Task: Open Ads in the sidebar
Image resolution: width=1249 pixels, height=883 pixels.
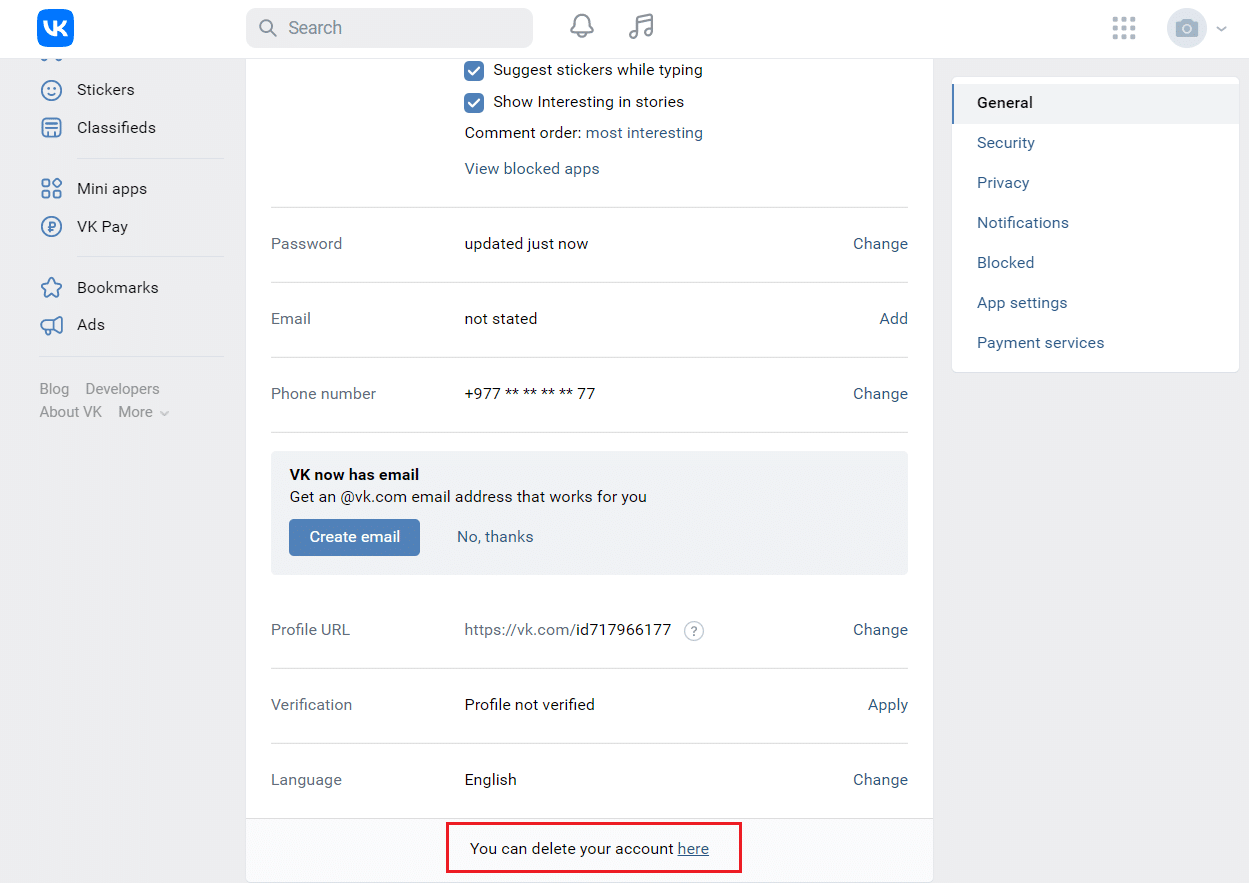Action: (x=91, y=325)
